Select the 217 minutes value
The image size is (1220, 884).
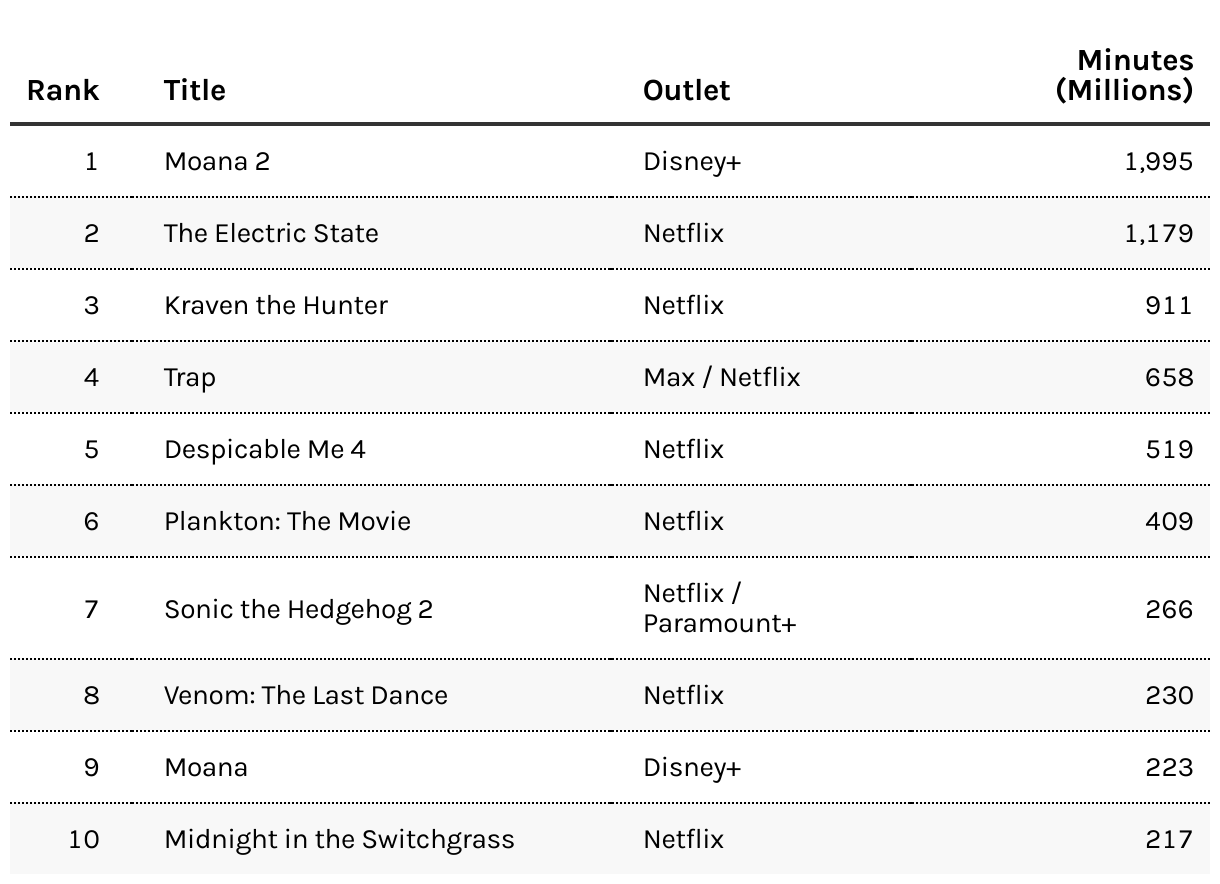click(1169, 839)
